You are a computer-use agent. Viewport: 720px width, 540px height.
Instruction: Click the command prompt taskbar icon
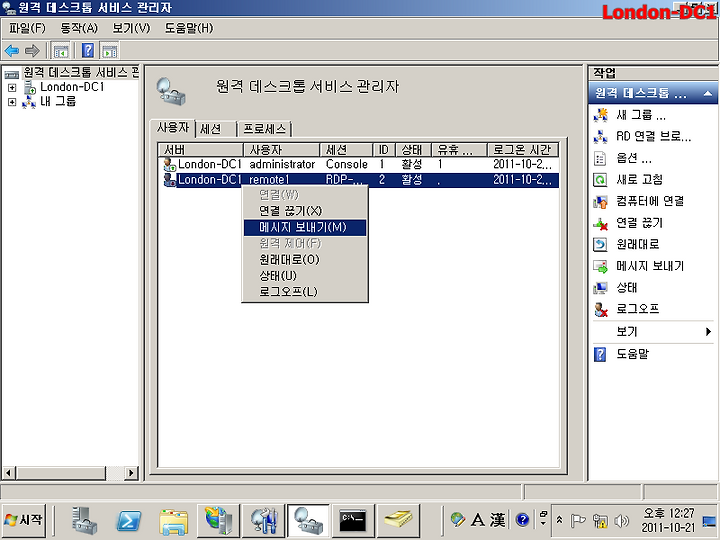point(353,520)
